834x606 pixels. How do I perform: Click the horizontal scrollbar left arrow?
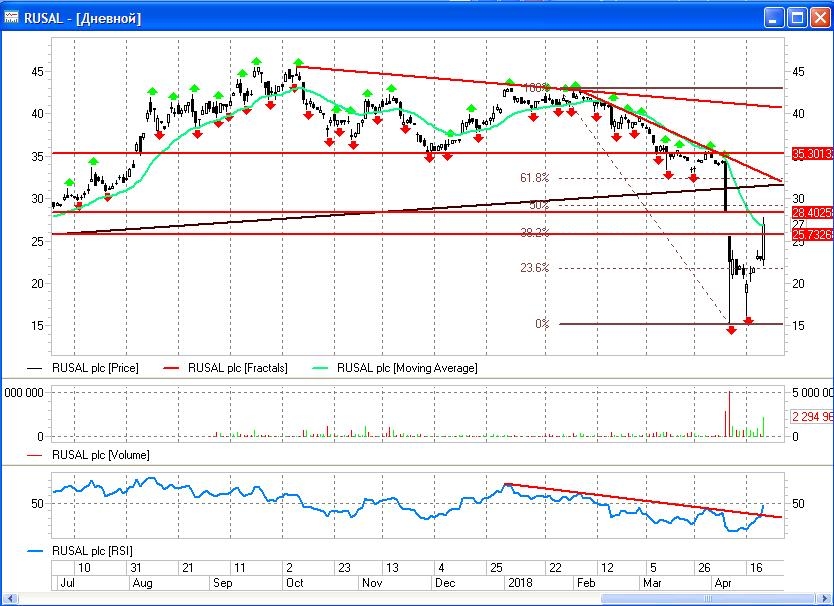tap(11, 598)
